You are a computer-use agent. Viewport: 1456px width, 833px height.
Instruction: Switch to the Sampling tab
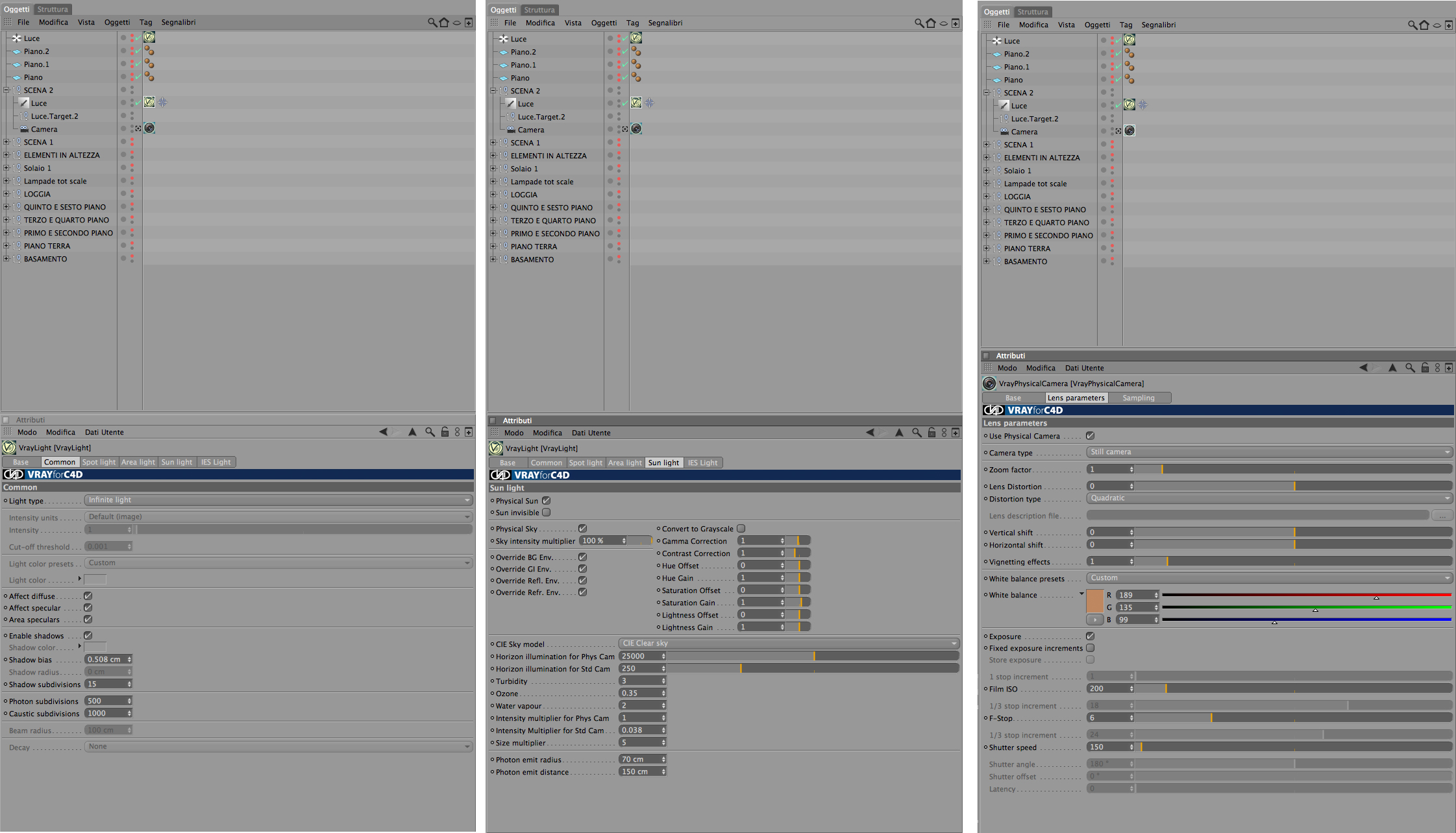pyautogui.click(x=1139, y=398)
